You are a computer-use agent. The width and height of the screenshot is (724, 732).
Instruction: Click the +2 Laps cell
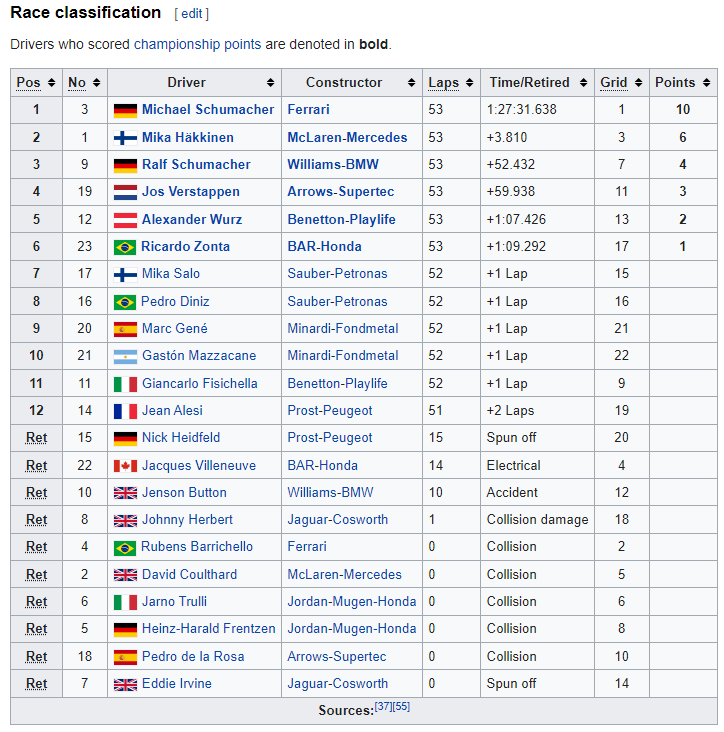point(537,411)
